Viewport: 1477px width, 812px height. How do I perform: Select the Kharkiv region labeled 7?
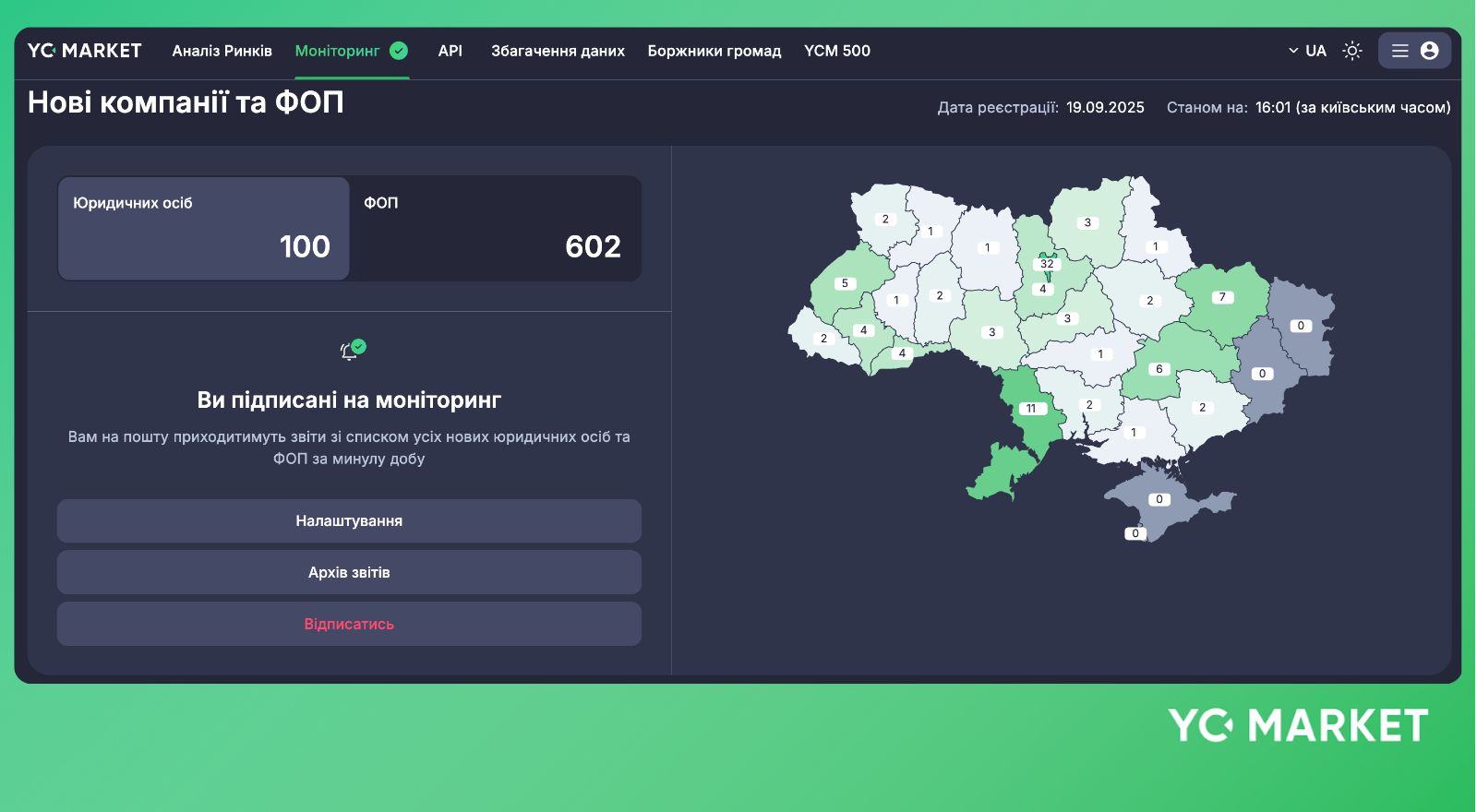tap(1222, 297)
